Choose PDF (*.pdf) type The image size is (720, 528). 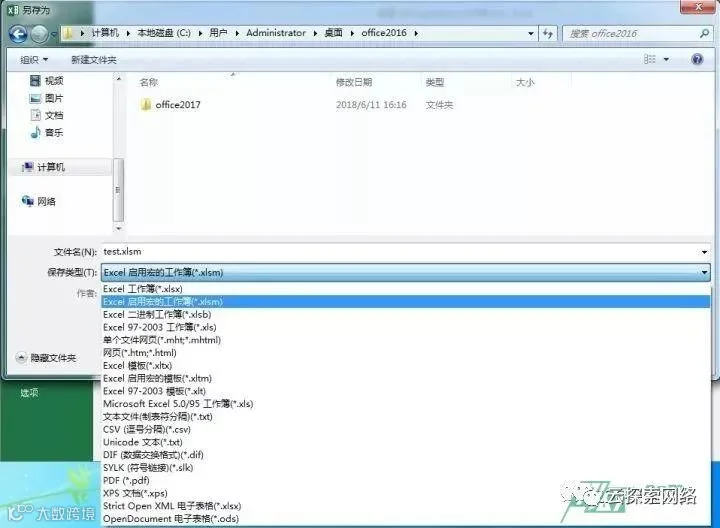[x=405, y=481]
